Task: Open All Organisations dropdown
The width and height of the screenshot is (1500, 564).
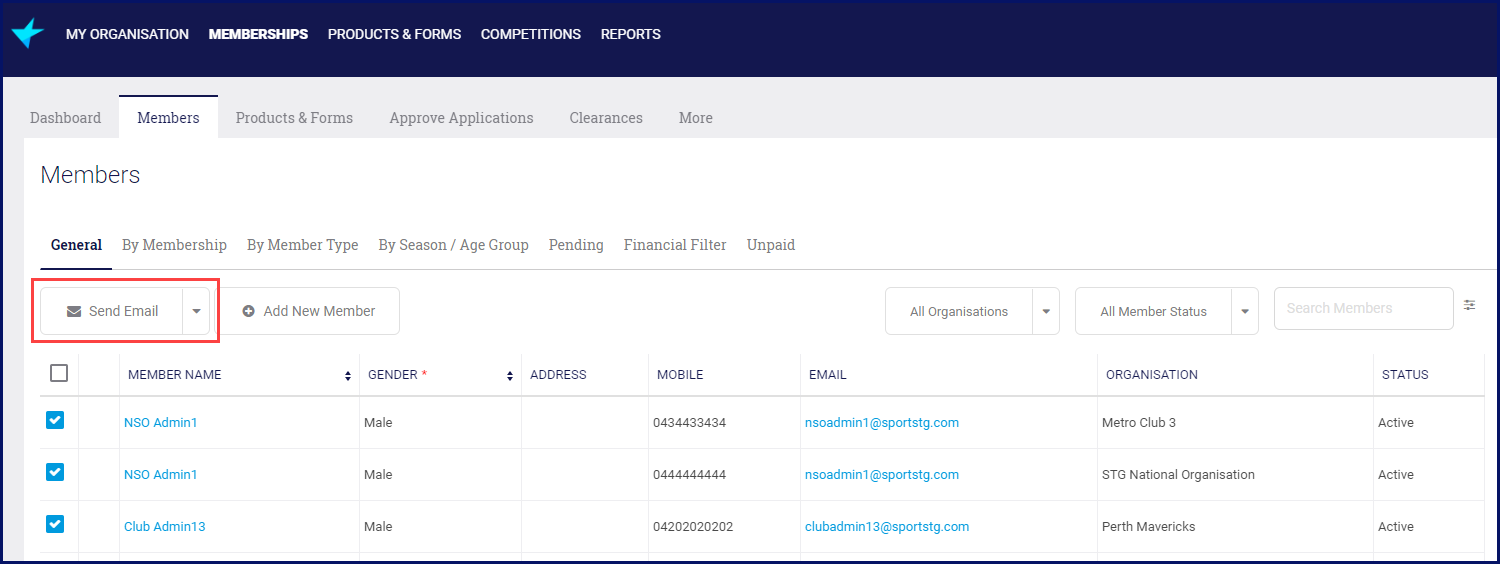Action: [972, 311]
